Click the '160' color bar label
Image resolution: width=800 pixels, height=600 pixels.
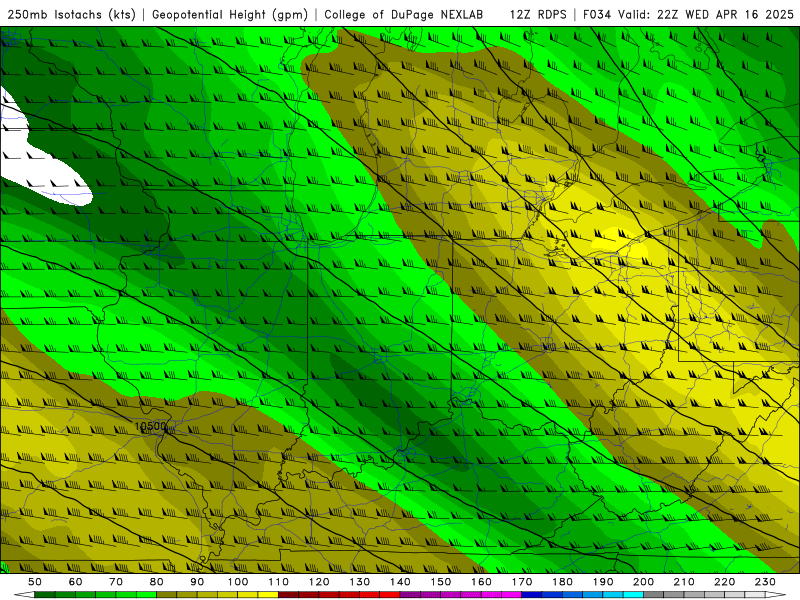(482, 582)
